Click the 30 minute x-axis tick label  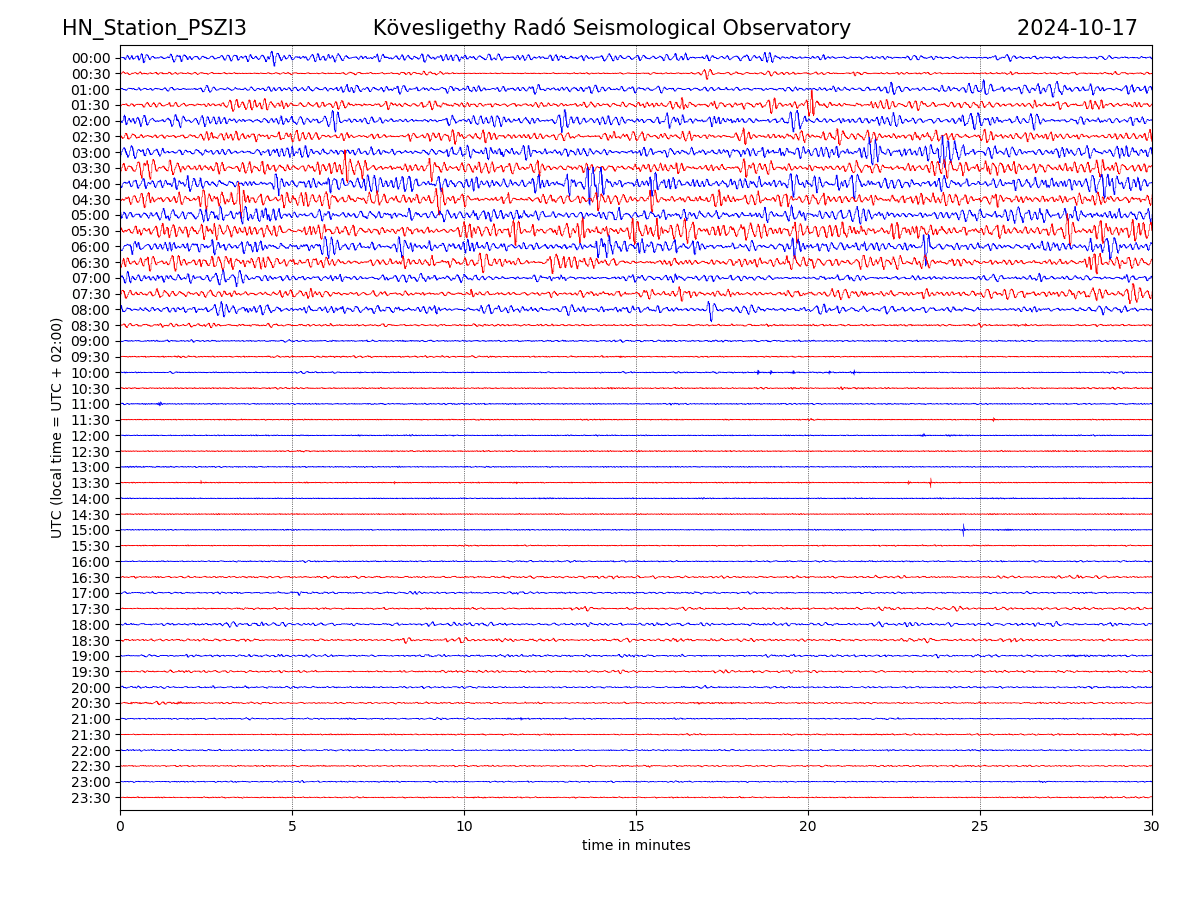(x=1152, y=827)
